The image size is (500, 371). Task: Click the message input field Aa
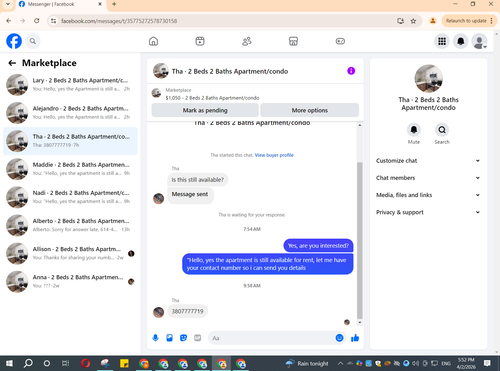[x=271, y=338]
